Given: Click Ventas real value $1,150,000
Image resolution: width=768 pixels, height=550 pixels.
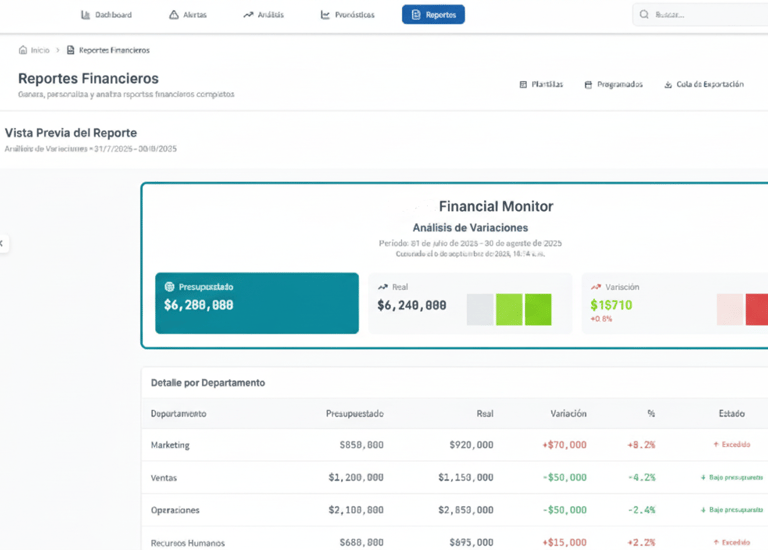Looking at the screenshot, I should (466, 478).
